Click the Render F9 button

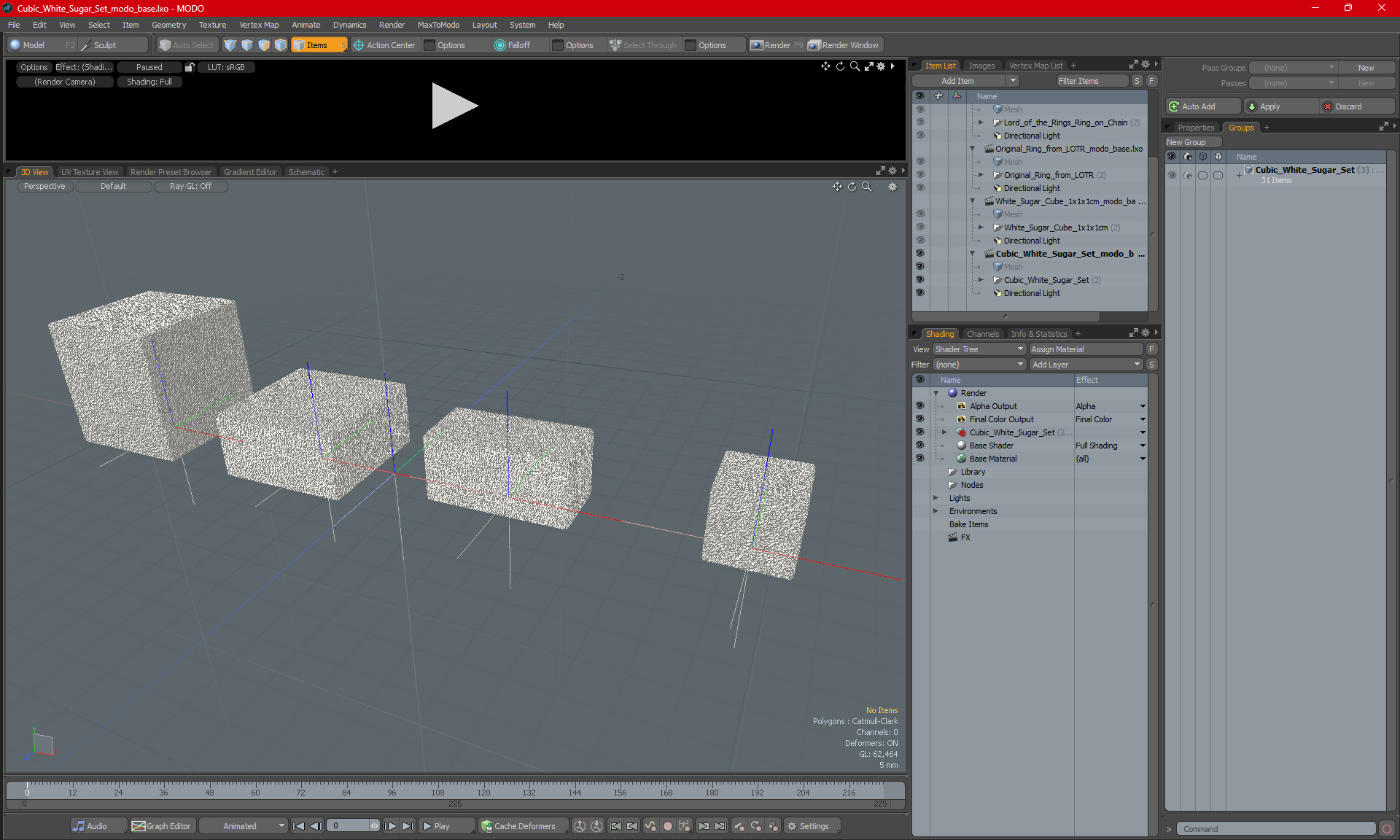(777, 45)
